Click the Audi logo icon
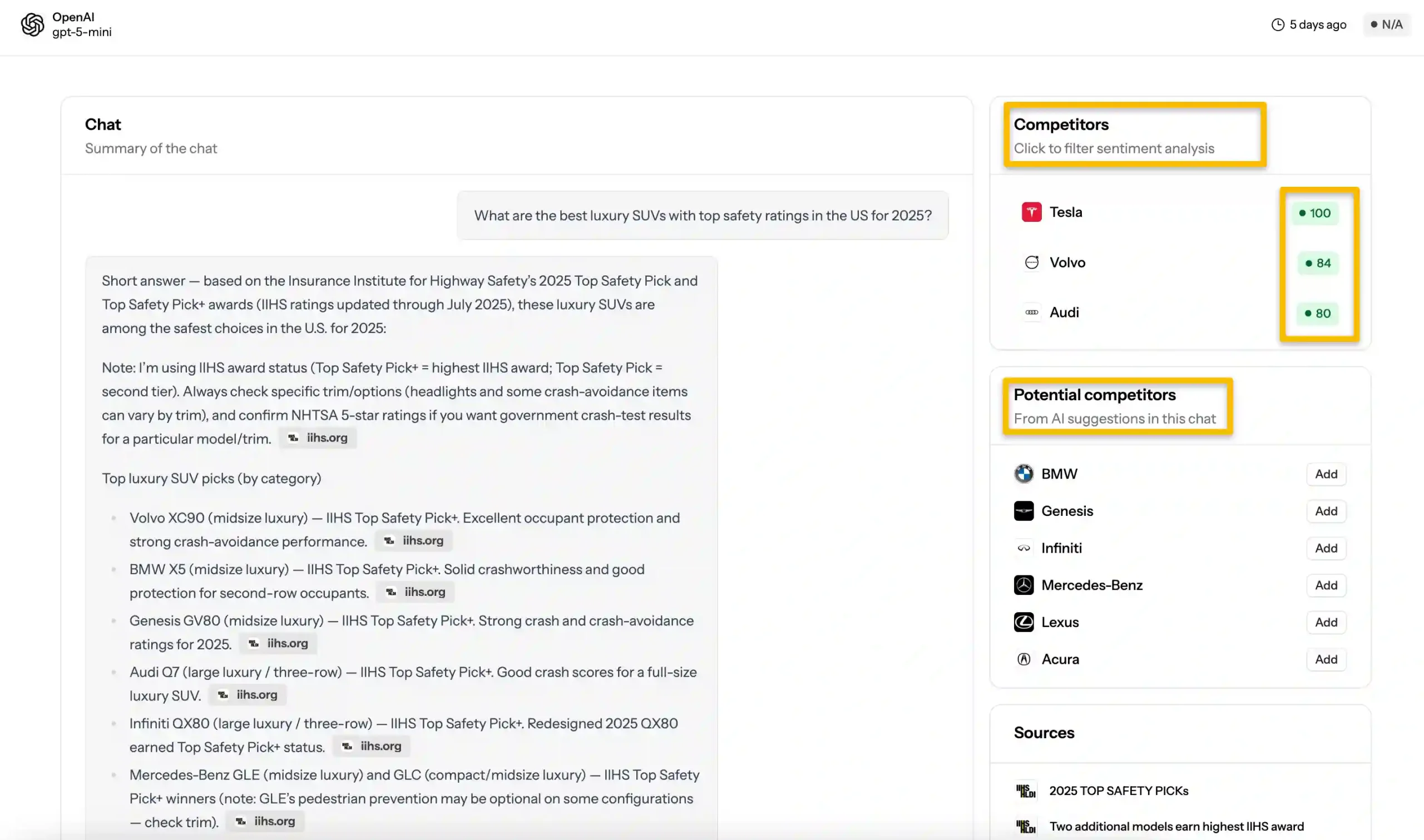 (1031, 312)
